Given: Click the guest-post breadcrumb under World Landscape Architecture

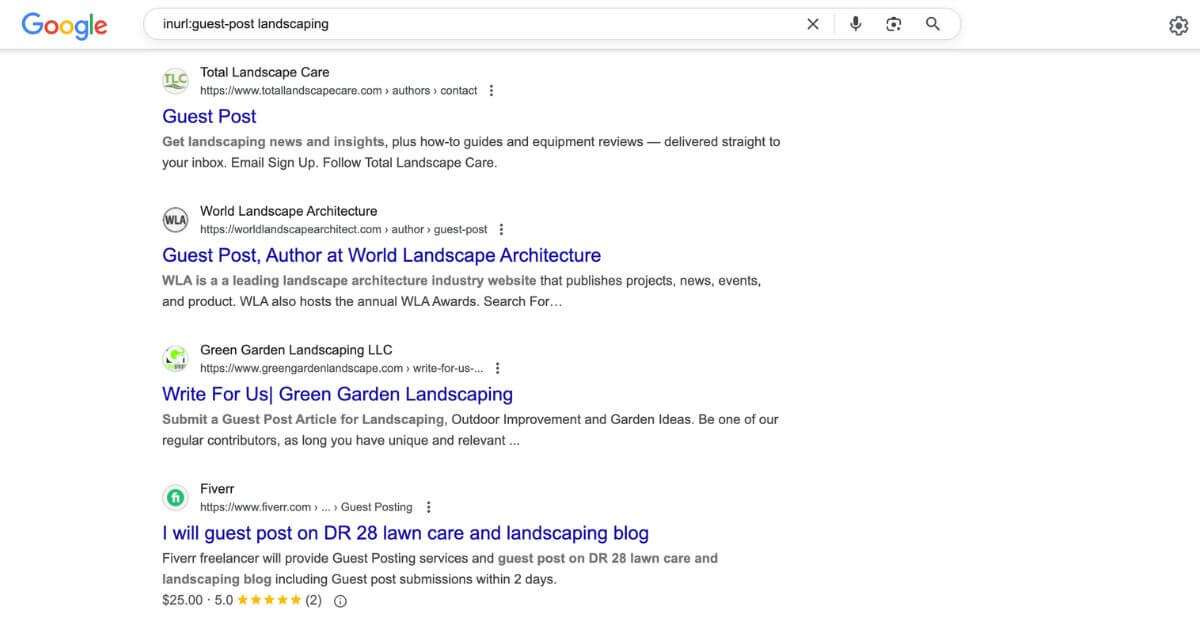Looking at the screenshot, I should click(462, 229).
